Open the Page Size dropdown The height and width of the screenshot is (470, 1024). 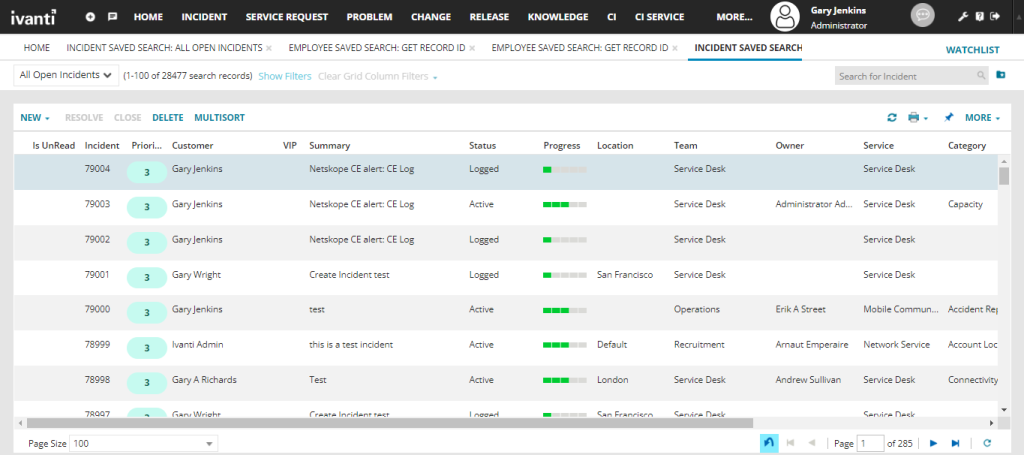[143, 444]
